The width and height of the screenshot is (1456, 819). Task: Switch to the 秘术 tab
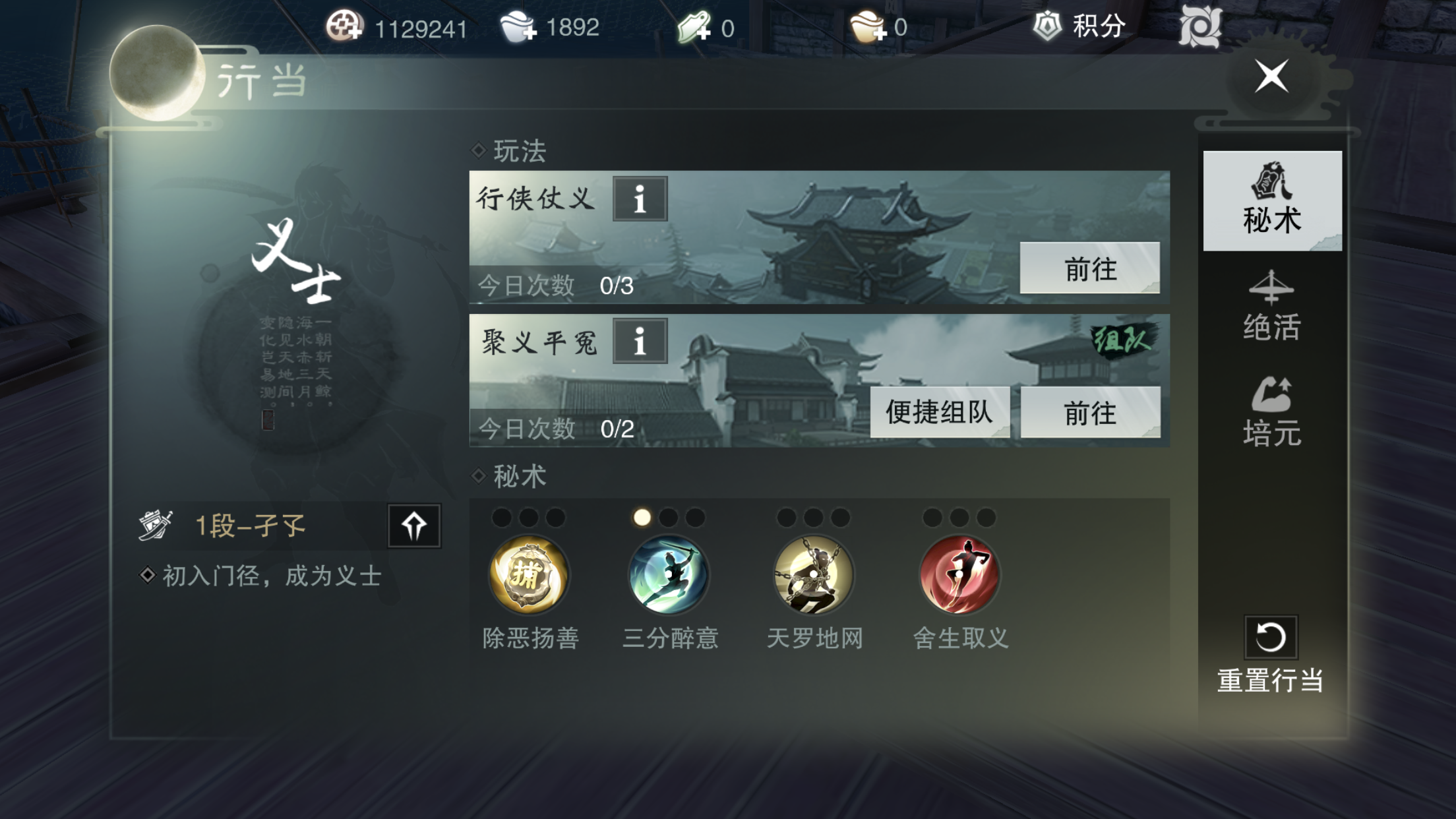coord(1272,200)
